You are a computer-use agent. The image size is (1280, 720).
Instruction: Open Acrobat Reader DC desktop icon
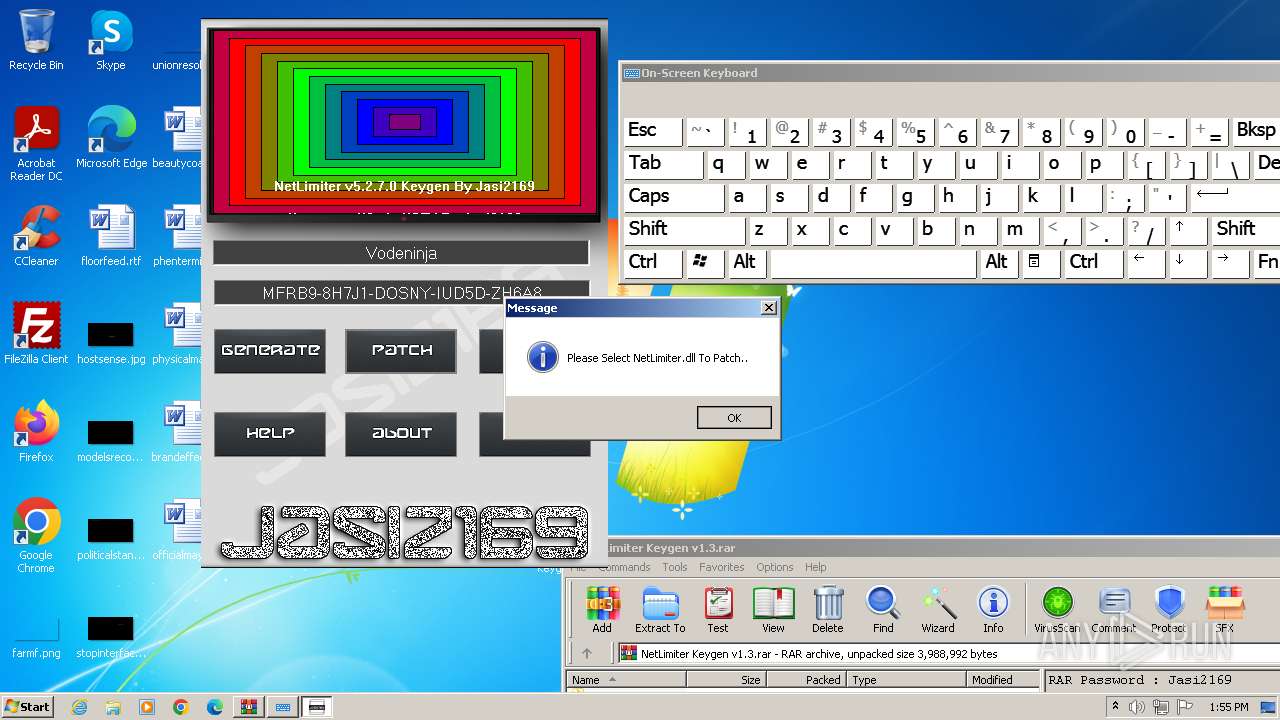(36, 145)
